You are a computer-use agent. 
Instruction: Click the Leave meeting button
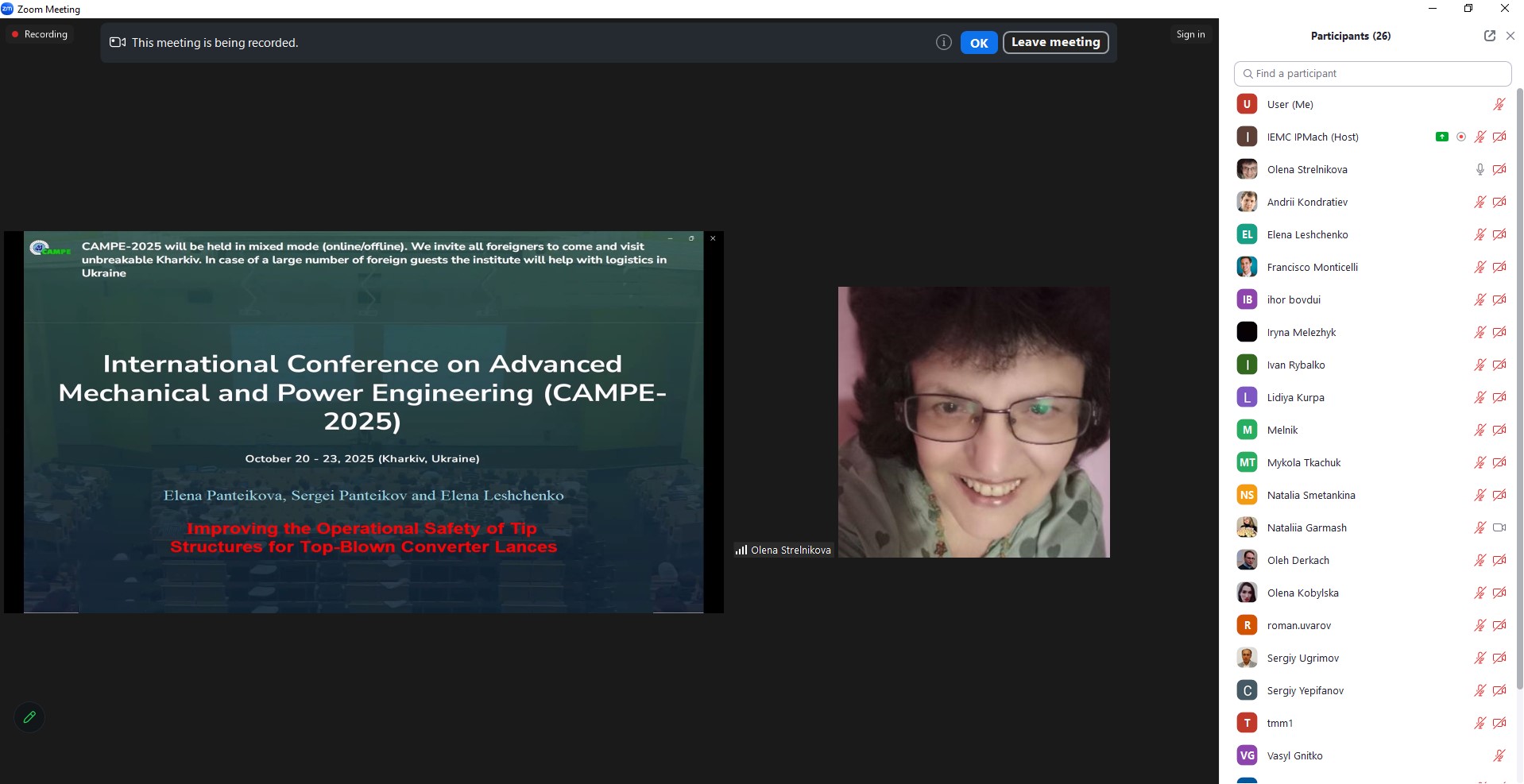pyautogui.click(x=1055, y=43)
